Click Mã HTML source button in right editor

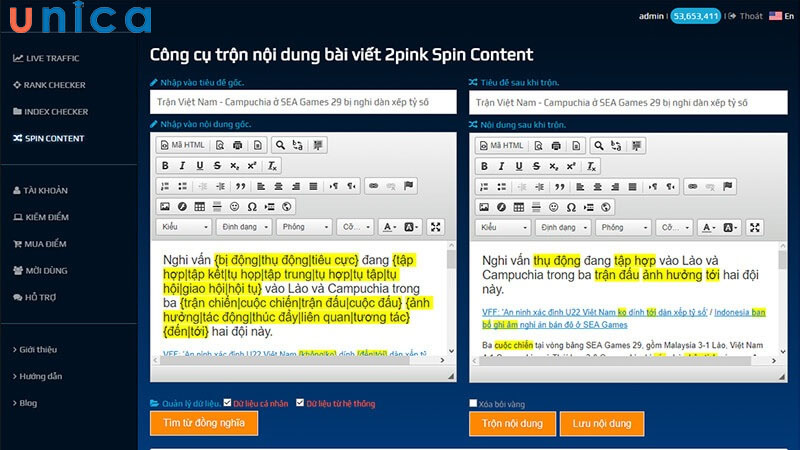pos(502,146)
